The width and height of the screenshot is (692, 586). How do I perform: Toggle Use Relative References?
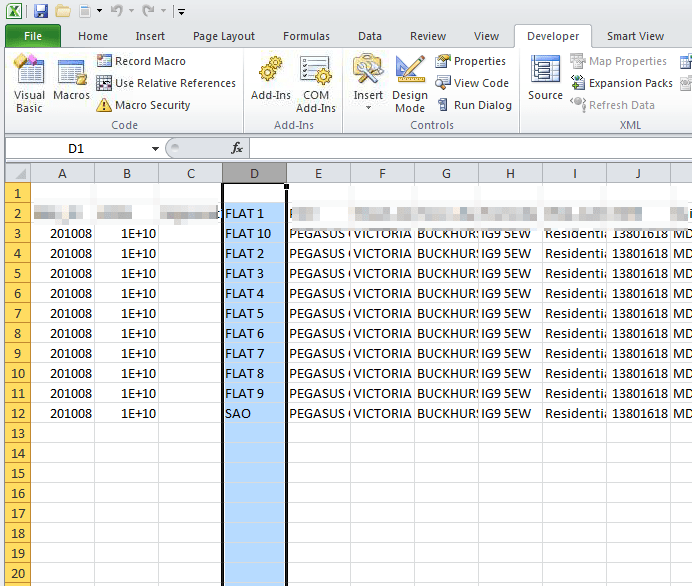click(x=166, y=83)
